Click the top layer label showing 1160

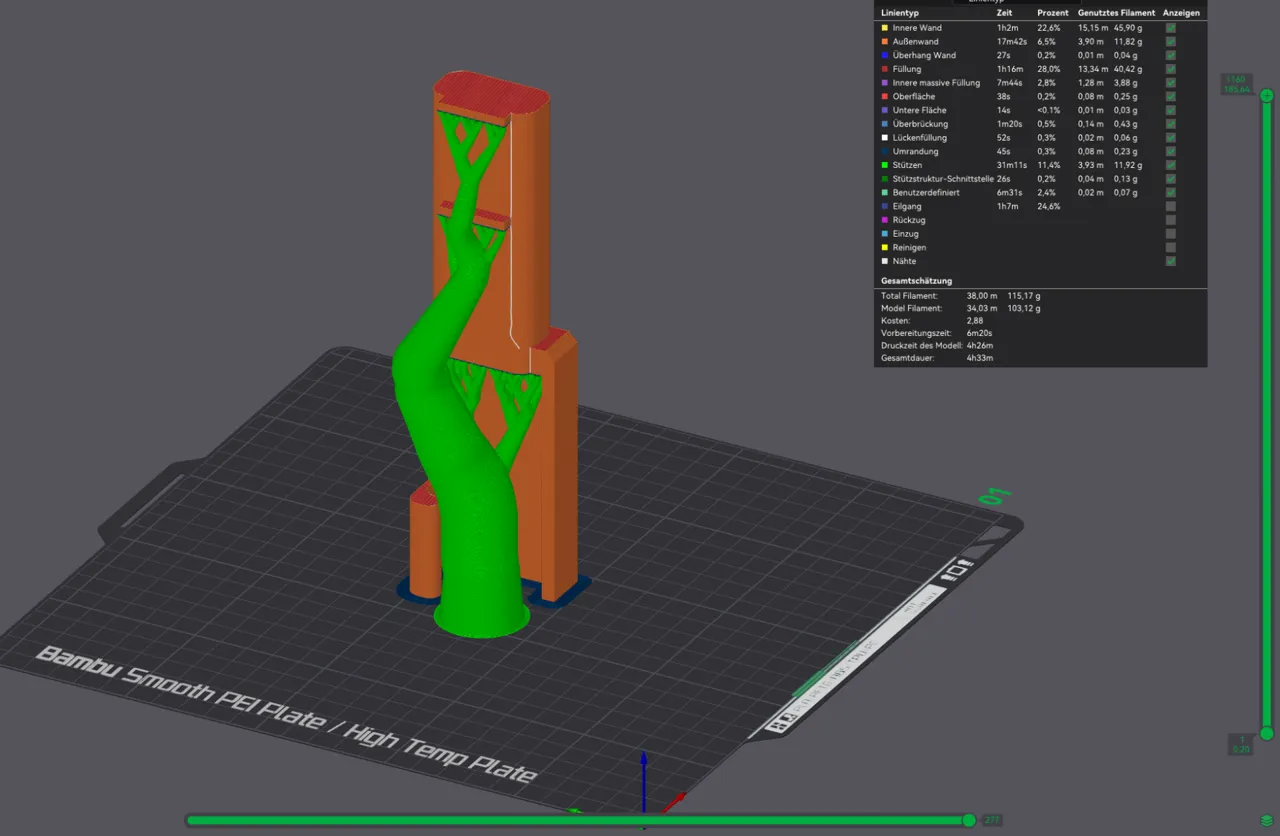click(1236, 84)
